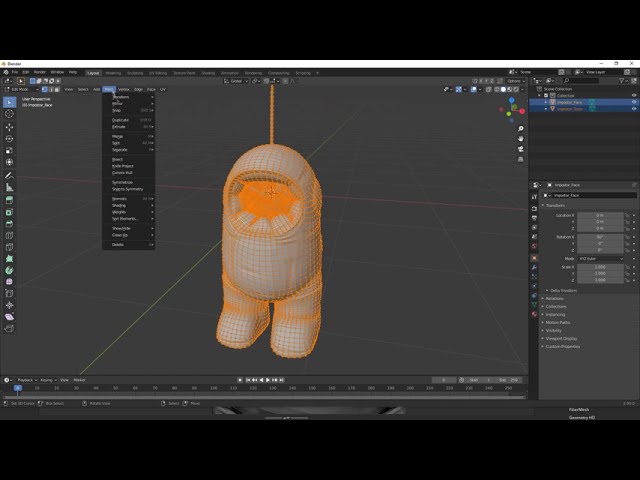Click the Scale Z value field
The image size is (640, 480).
pyautogui.click(x=600, y=280)
